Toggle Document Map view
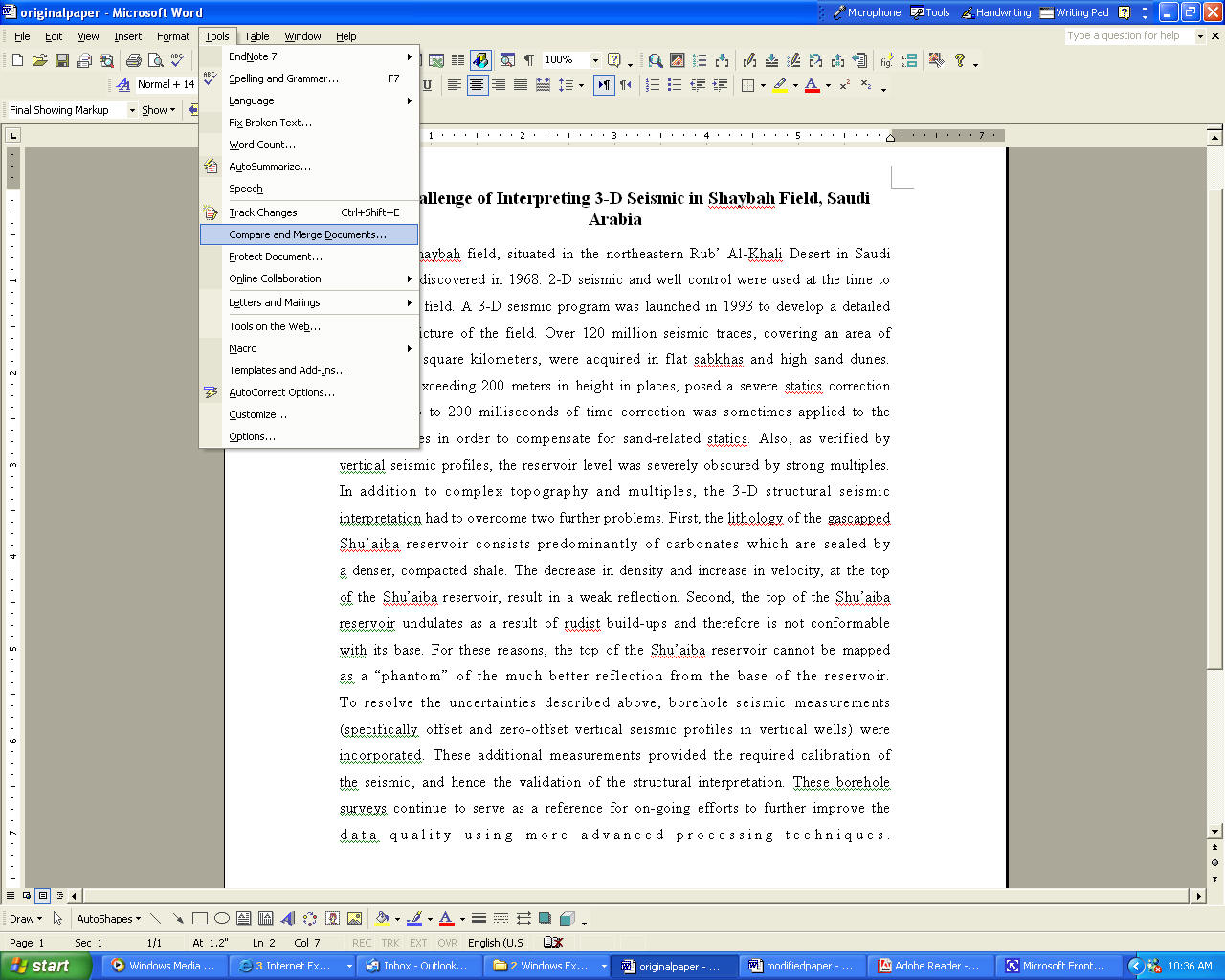This screenshot has width=1225, height=980. coord(507,60)
